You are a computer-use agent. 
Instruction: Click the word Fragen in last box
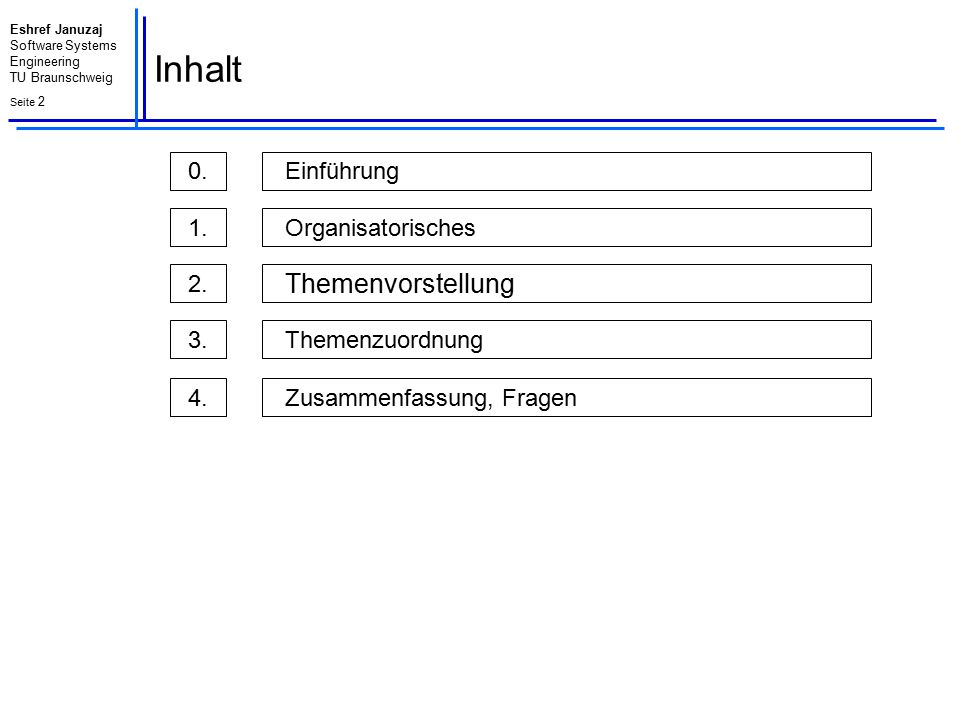tap(539, 399)
